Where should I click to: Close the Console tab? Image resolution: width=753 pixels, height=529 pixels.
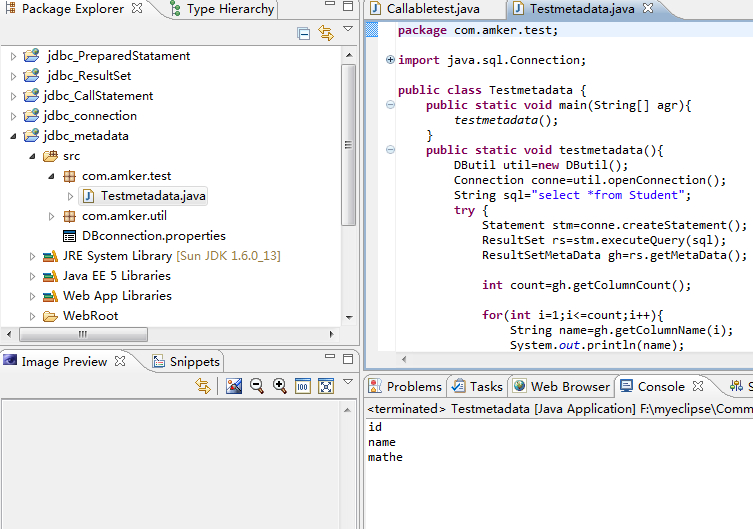698,386
